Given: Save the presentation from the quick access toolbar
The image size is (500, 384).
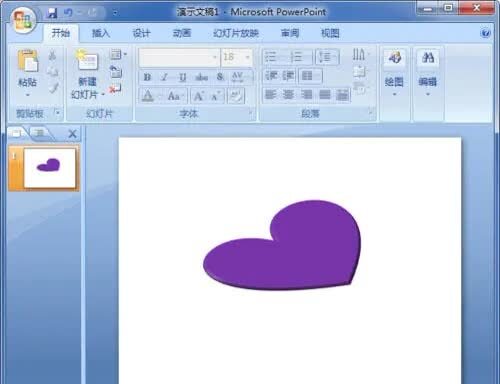Looking at the screenshot, I should pyautogui.click(x=52, y=13).
